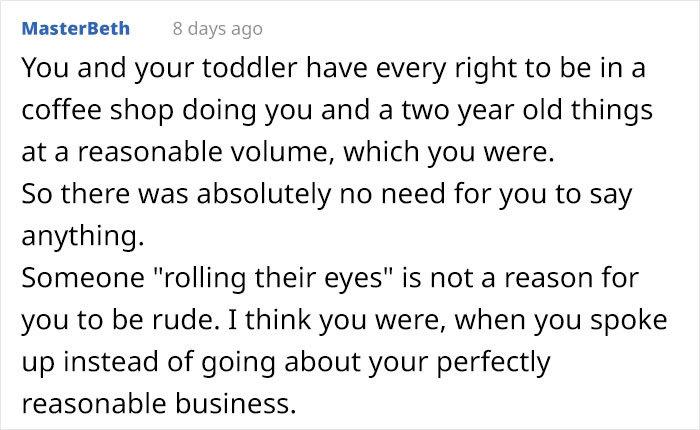Click the word "perfectly" in the comment

click(493, 362)
